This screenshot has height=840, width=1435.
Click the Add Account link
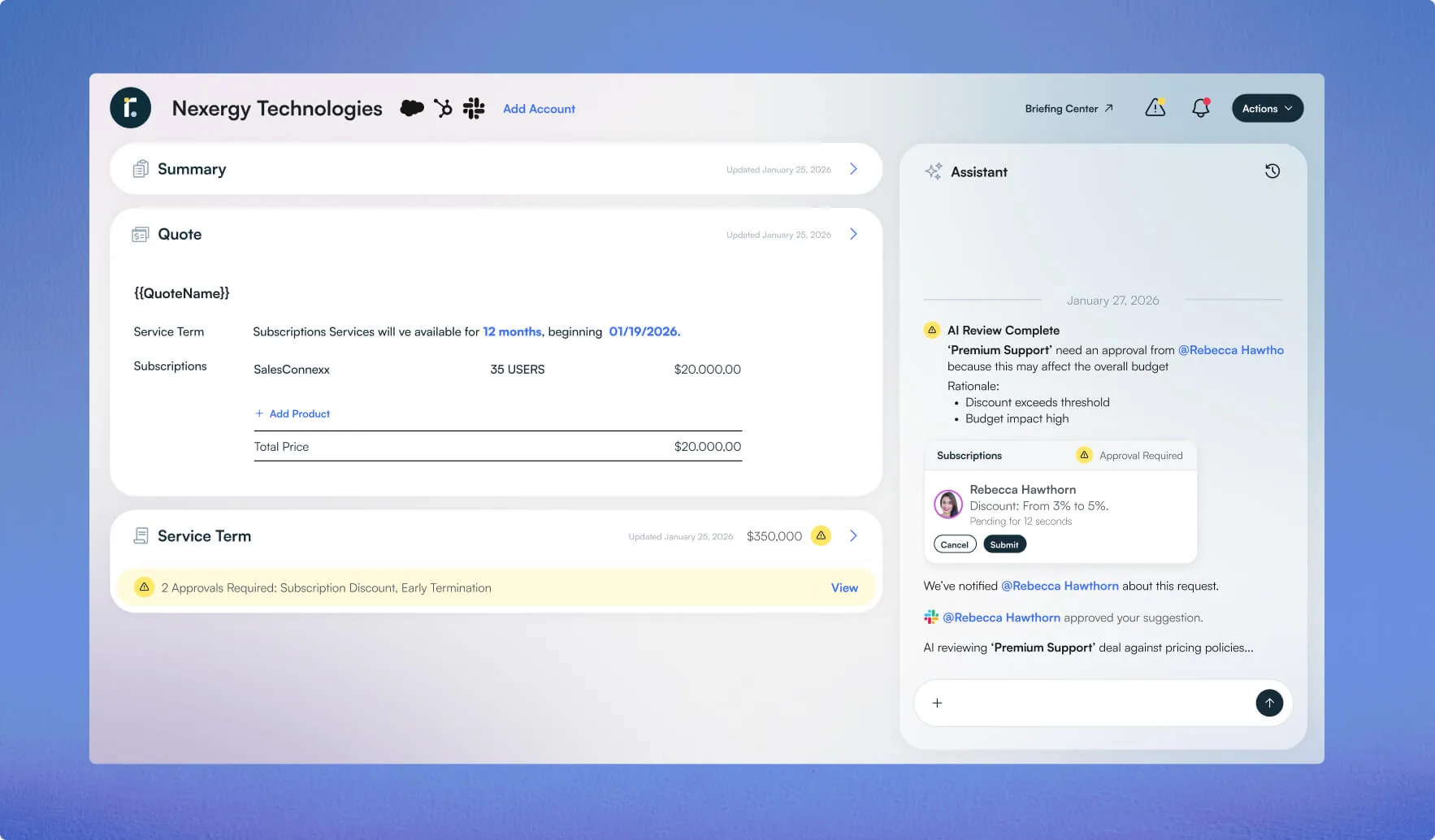[539, 109]
